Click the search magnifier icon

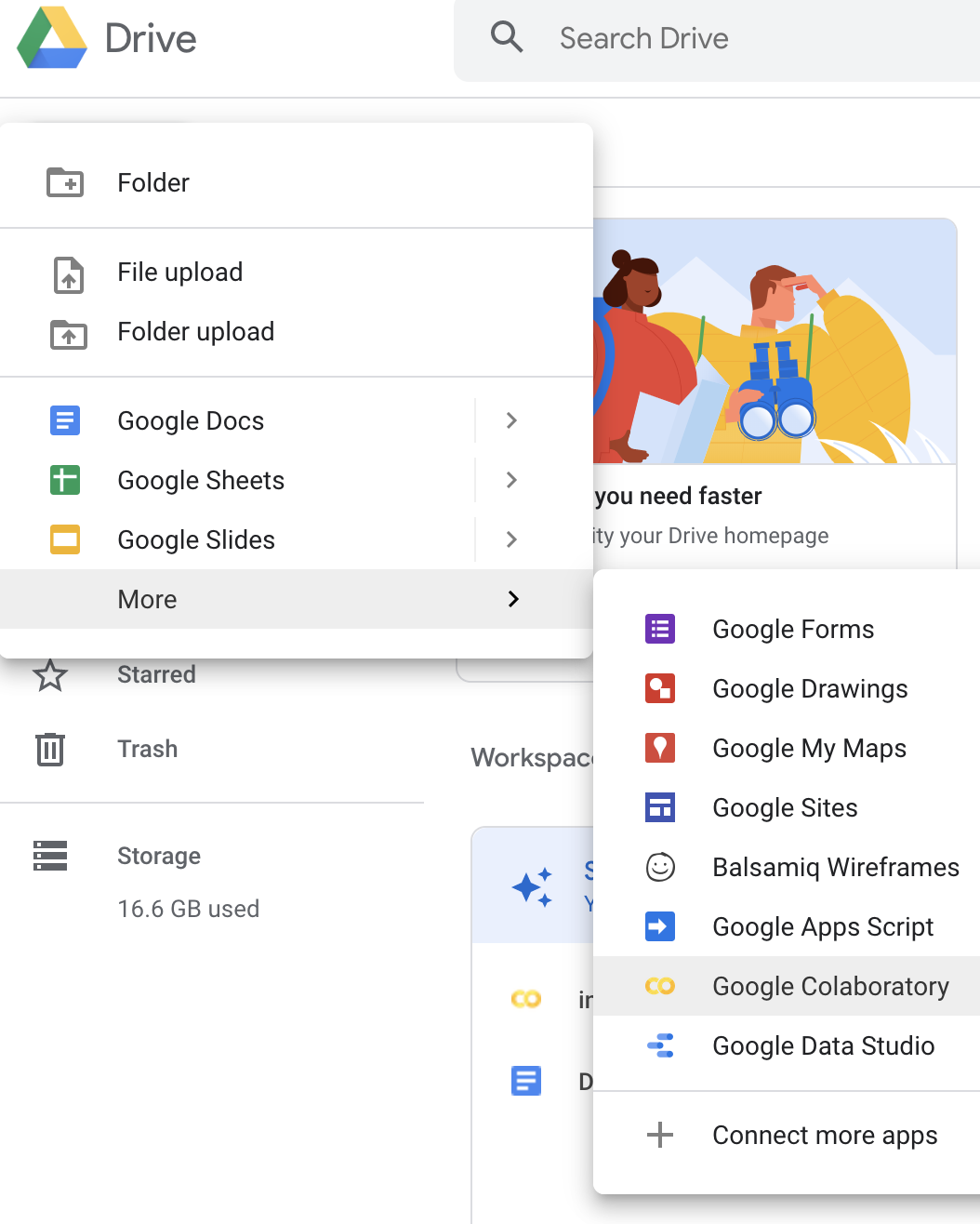tap(507, 37)
